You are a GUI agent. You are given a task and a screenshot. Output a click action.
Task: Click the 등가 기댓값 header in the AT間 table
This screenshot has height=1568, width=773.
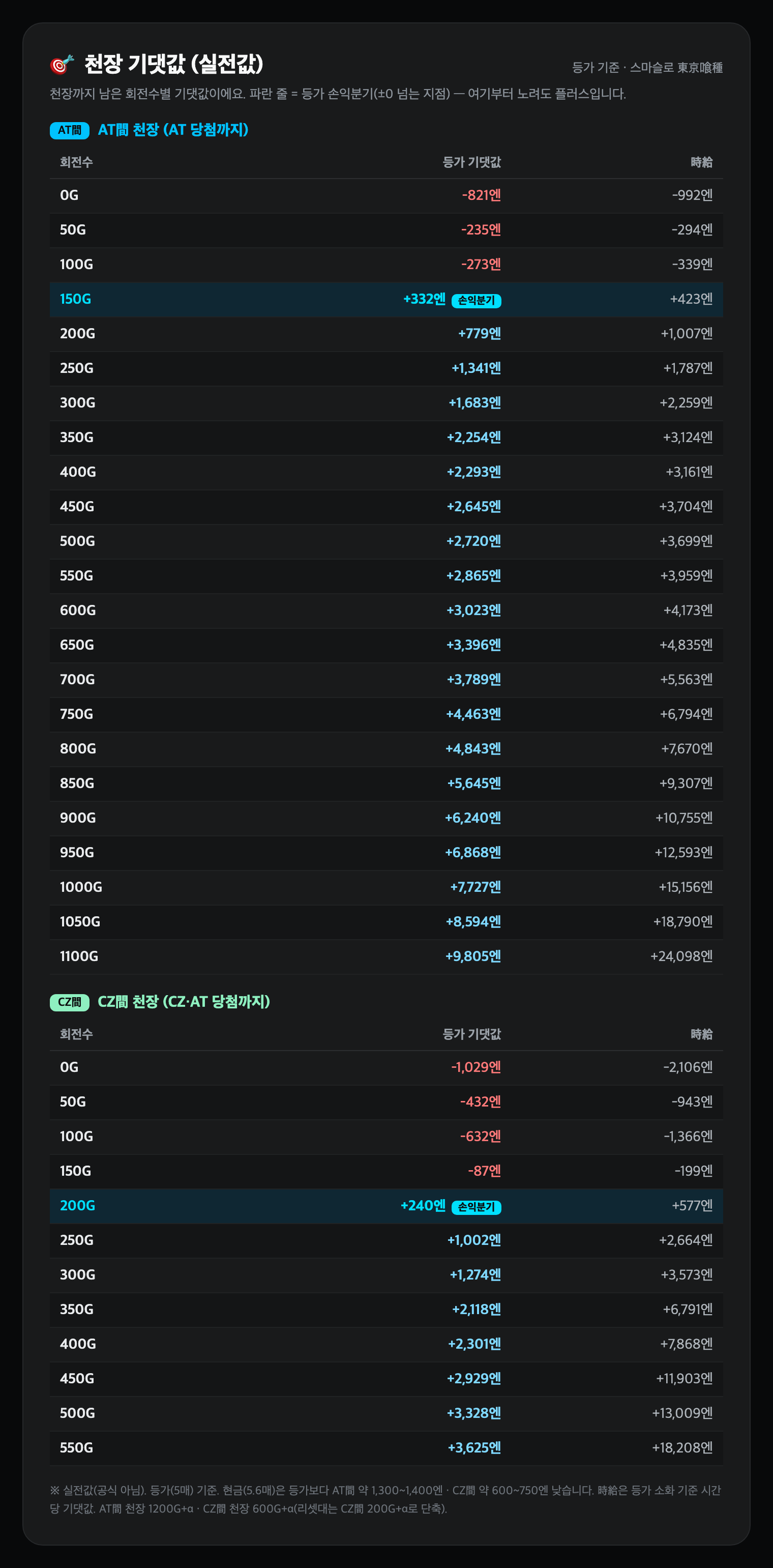coord(472,162)
